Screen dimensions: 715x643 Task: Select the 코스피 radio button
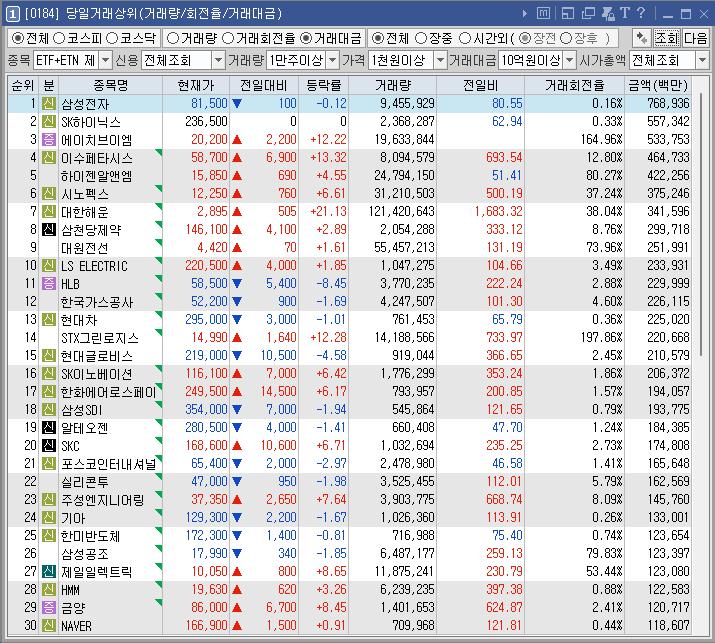pos(59,38)
